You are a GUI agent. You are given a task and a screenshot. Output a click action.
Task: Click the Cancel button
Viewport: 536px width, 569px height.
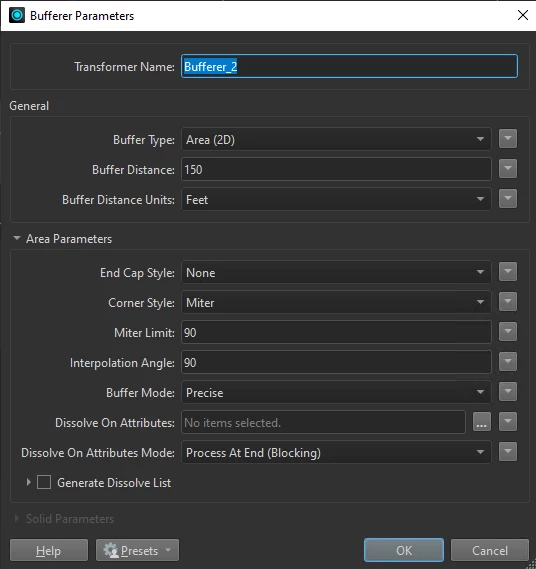tap(490, 550)
